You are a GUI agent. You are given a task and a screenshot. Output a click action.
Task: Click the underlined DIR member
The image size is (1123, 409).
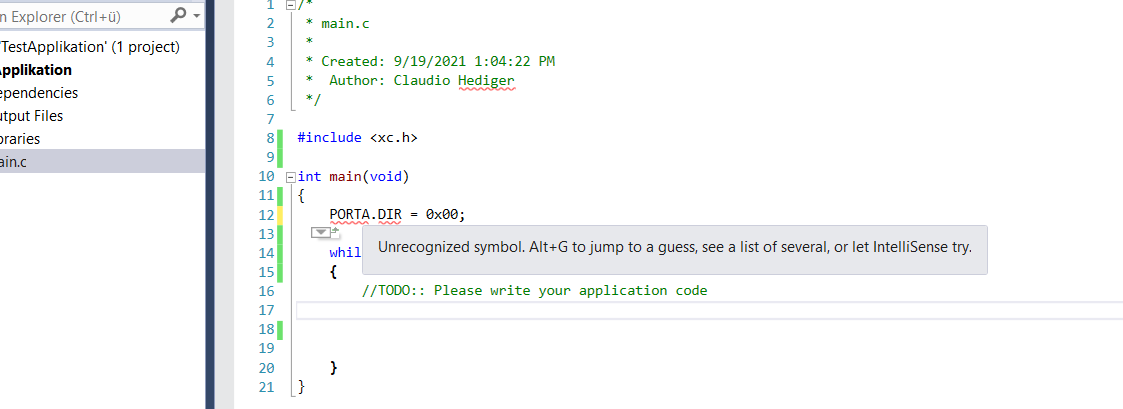pyautogui.click(x=390, y=214)
